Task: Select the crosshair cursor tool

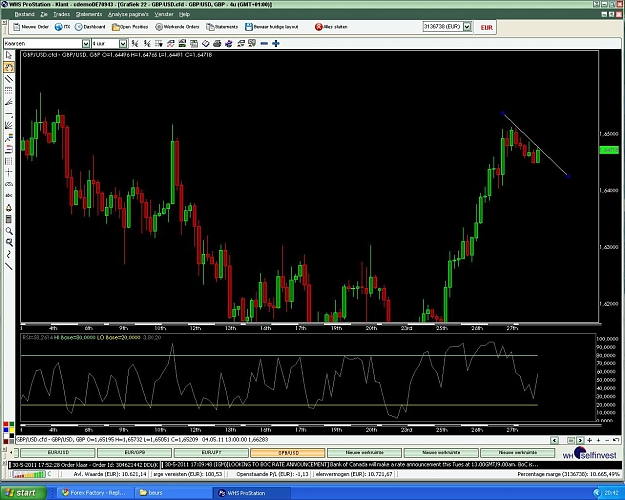Action: [x=9, y=172]
